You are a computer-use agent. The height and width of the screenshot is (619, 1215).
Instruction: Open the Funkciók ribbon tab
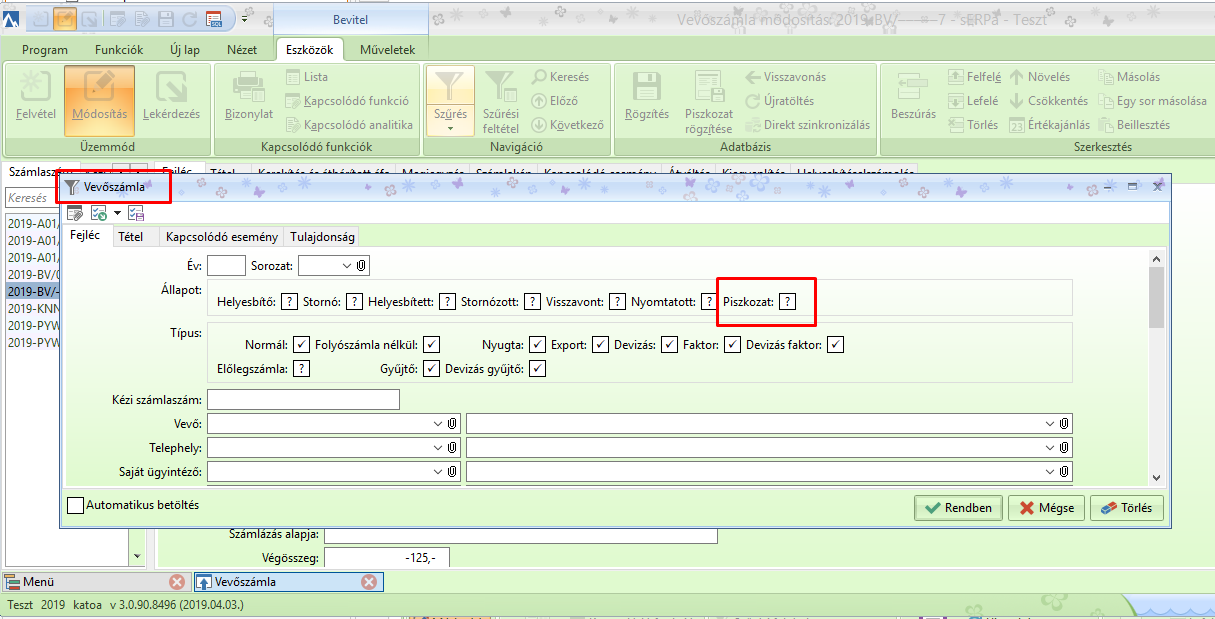pyautogui.click(x=119, y=50)
